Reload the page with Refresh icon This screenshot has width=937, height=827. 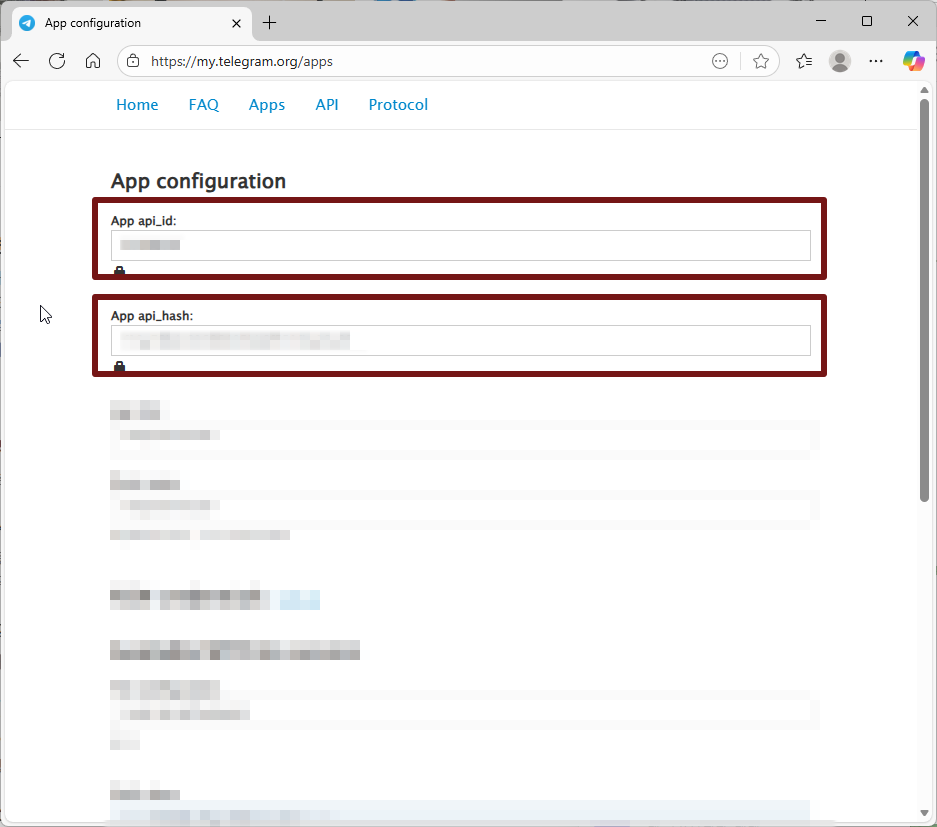(57, 61)
